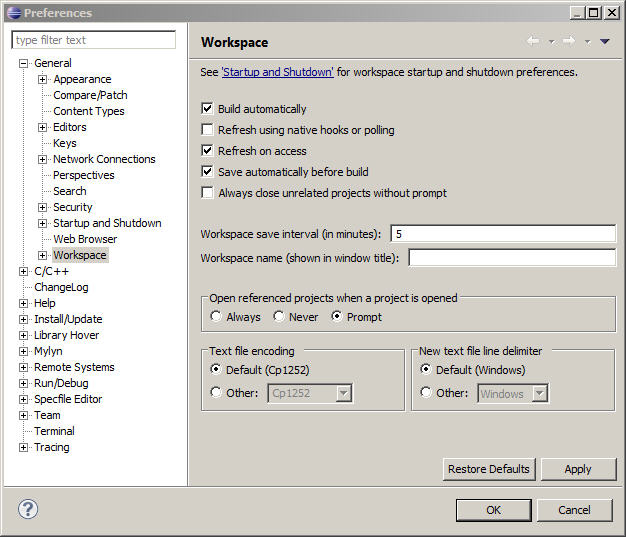
Task: Choose Other for text file encoding
Action: [216, 393]
